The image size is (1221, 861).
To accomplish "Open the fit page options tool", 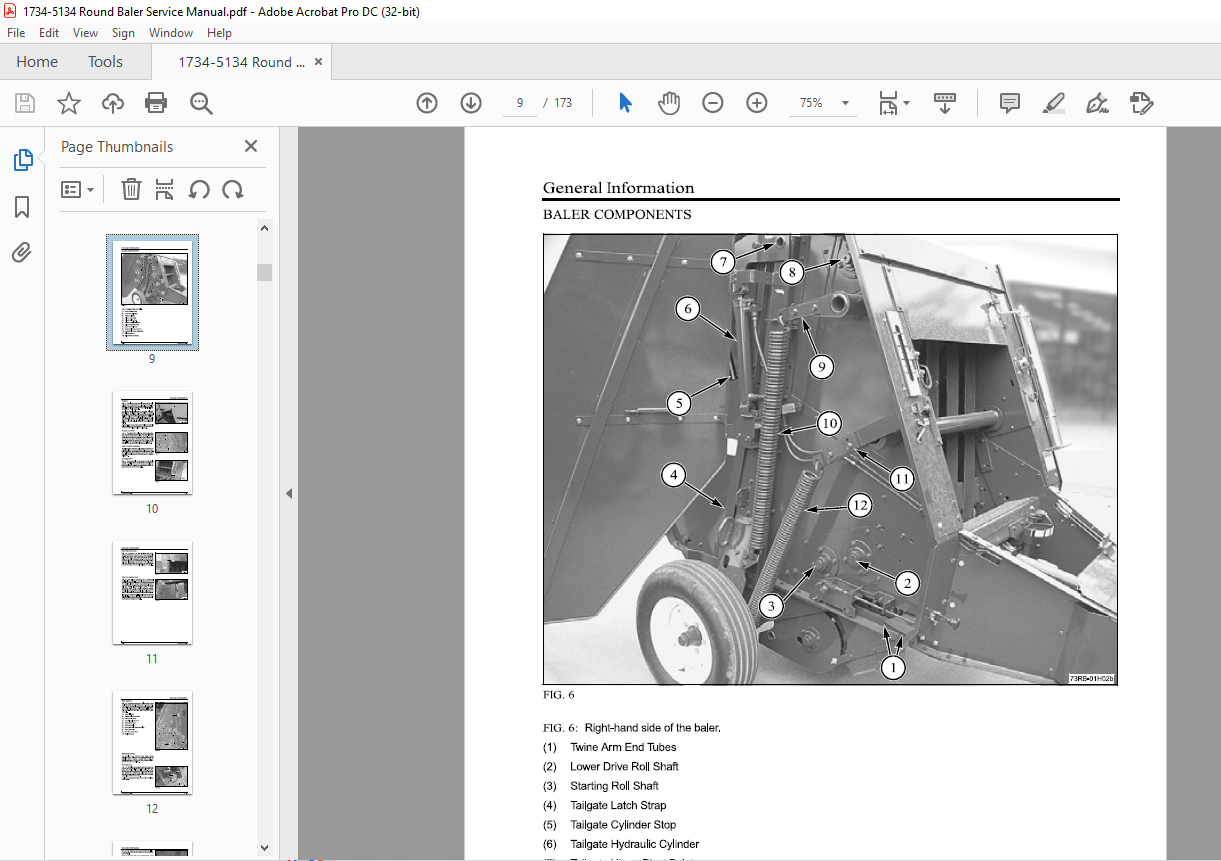I will (x=893, y=103).
